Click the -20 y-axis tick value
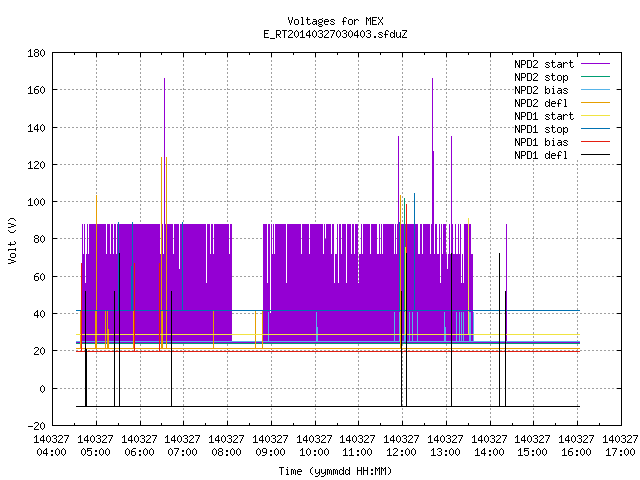640x480 pixels. tap(36, 426)
